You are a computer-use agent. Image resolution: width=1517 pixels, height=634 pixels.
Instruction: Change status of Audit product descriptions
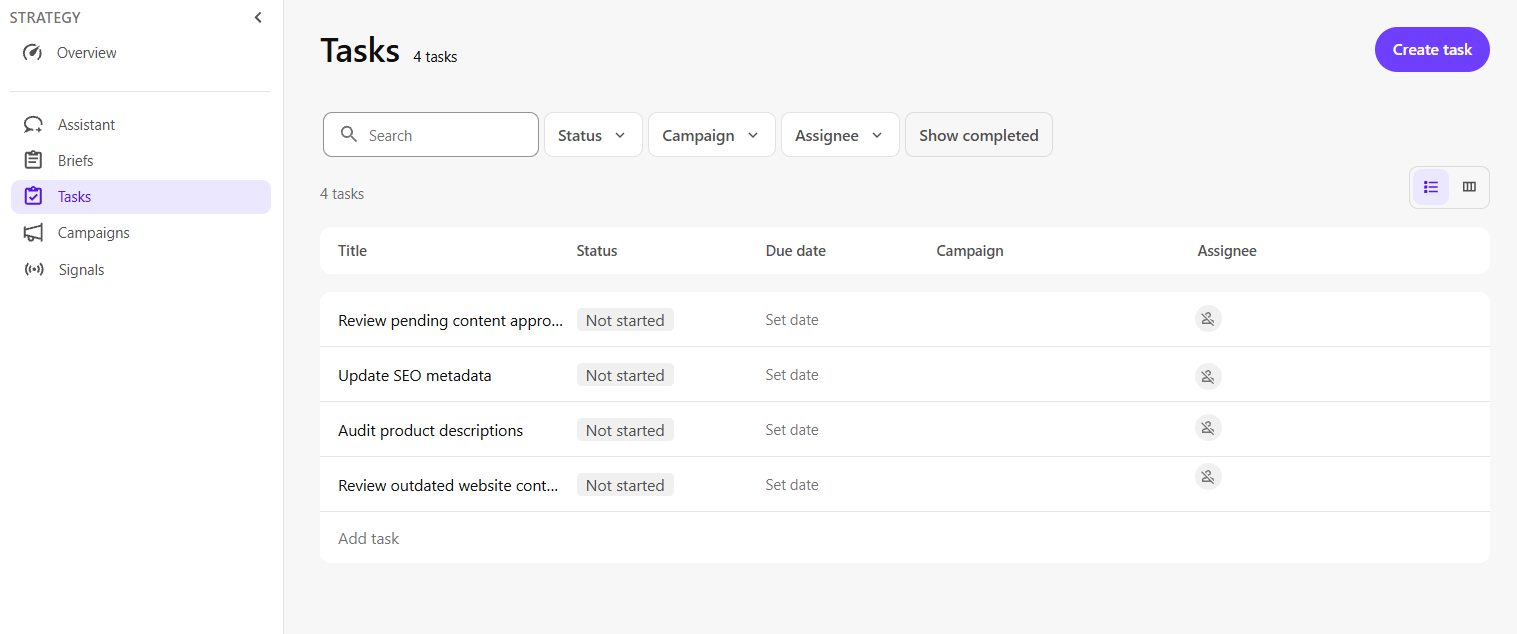(625, 430)
